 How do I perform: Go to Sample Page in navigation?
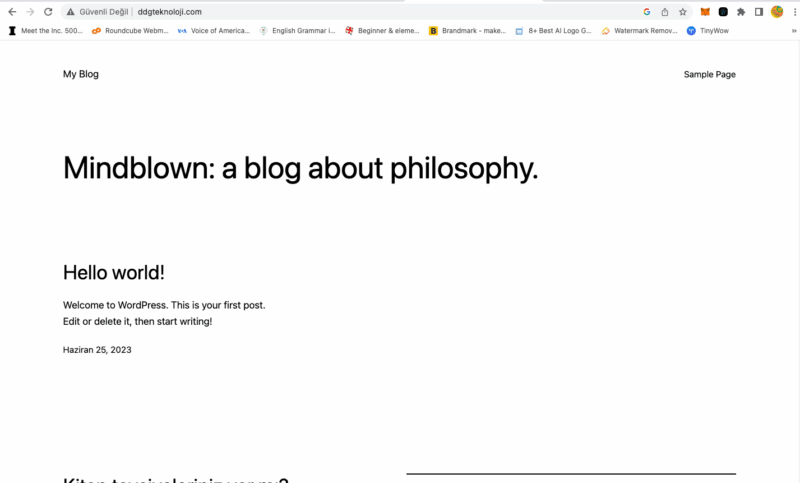tap(709, 74)
